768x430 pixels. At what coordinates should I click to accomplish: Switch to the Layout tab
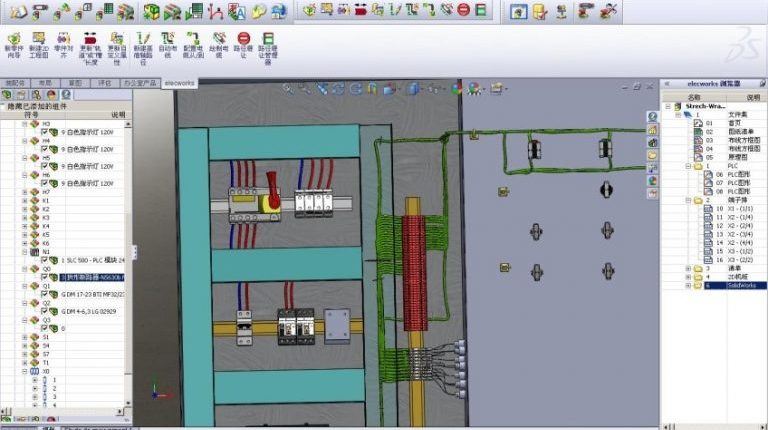tap(45, 83)
